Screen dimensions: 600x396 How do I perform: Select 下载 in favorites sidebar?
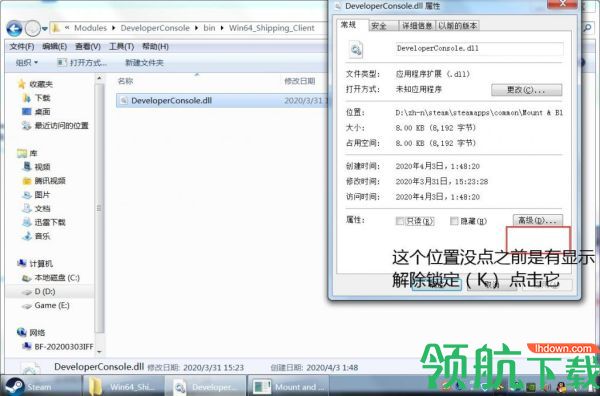(42, 98)
